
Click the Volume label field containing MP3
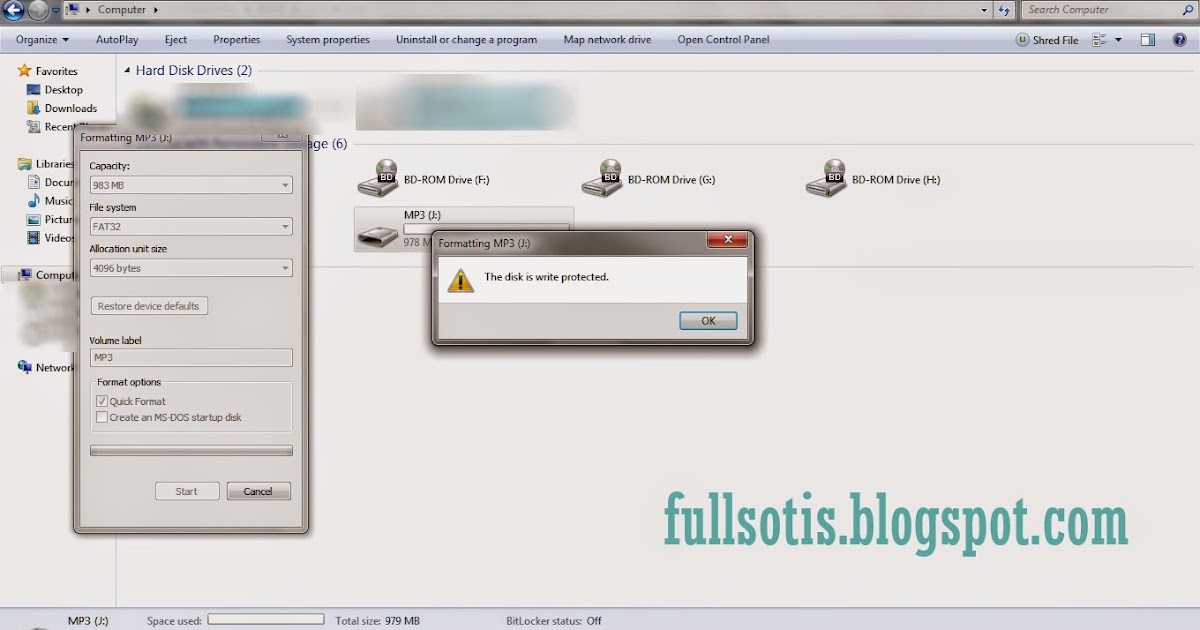point(190,357)
